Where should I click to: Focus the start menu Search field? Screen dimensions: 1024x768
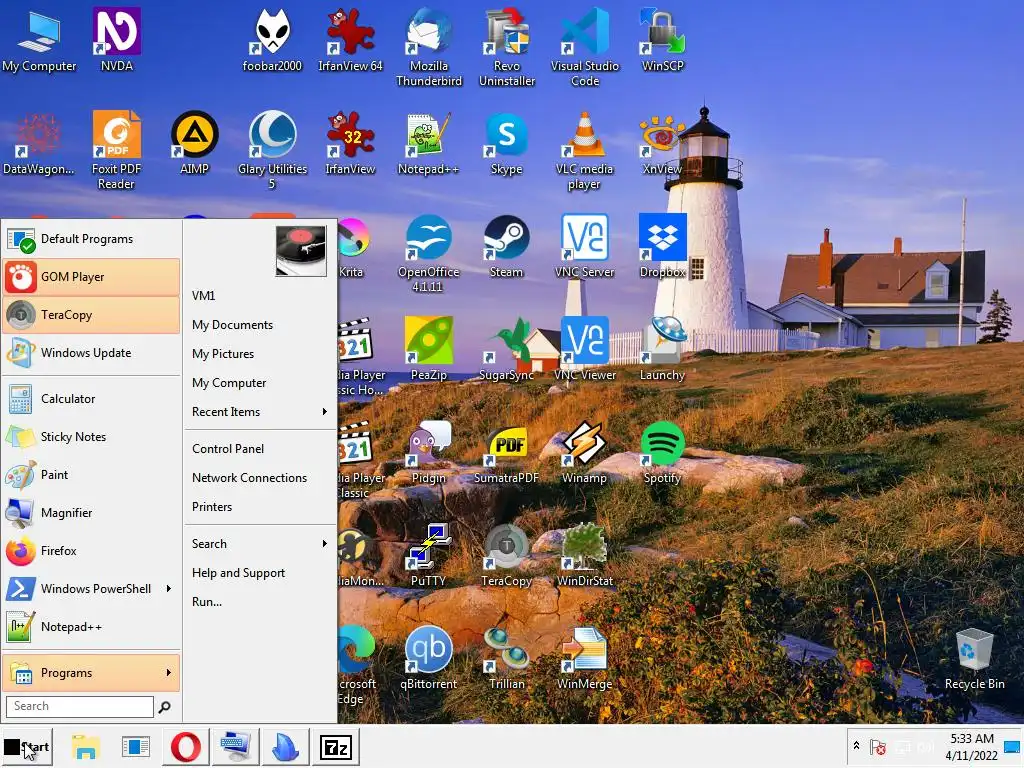tap(80, 706)
